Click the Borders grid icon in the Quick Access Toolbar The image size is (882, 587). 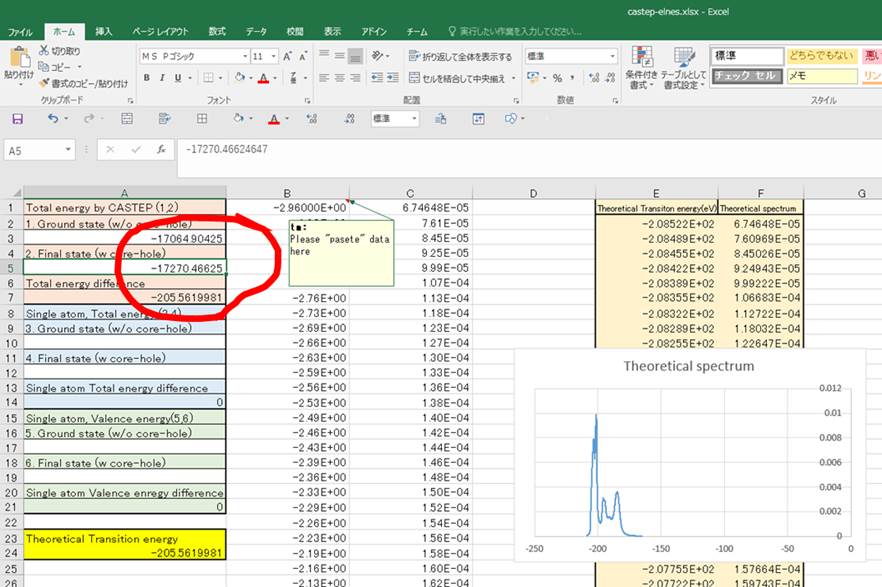click(202, 119)
